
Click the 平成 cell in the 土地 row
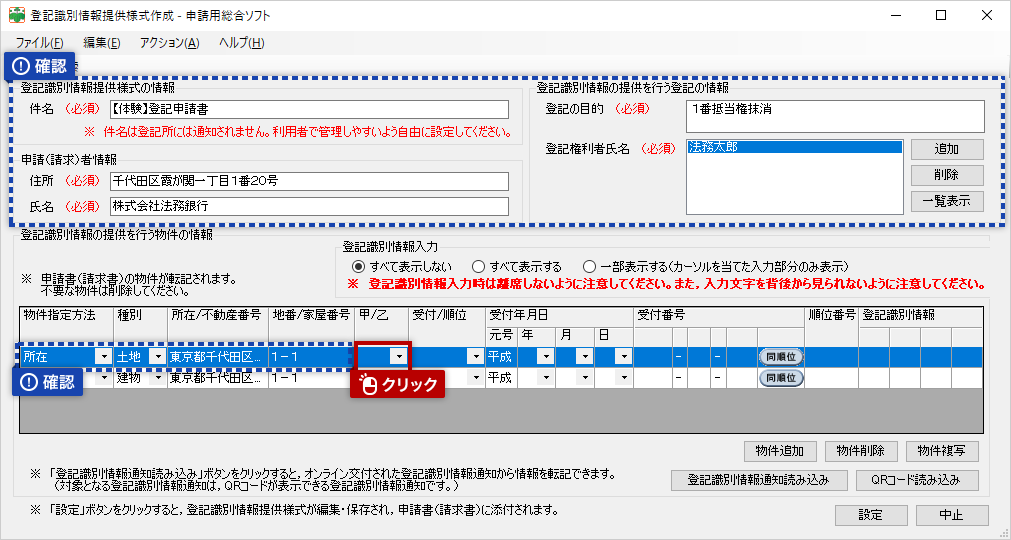click(501, 356)
